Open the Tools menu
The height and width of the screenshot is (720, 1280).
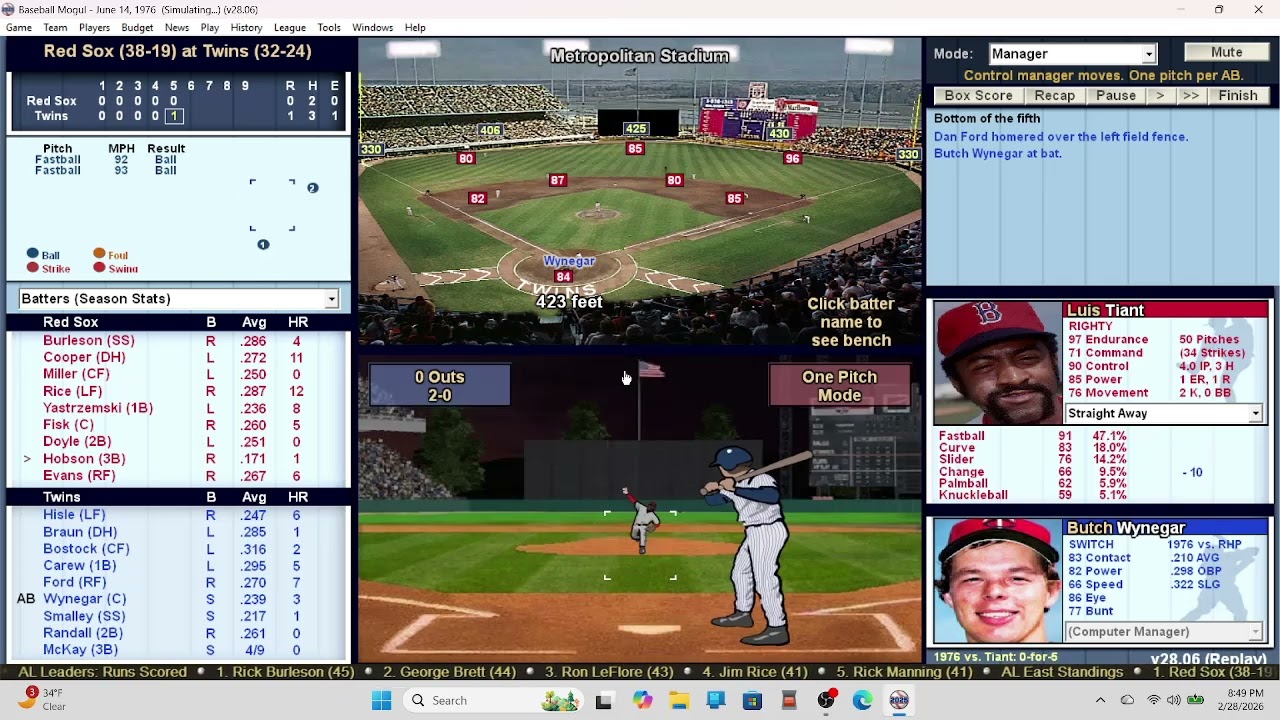pos(329,27)
